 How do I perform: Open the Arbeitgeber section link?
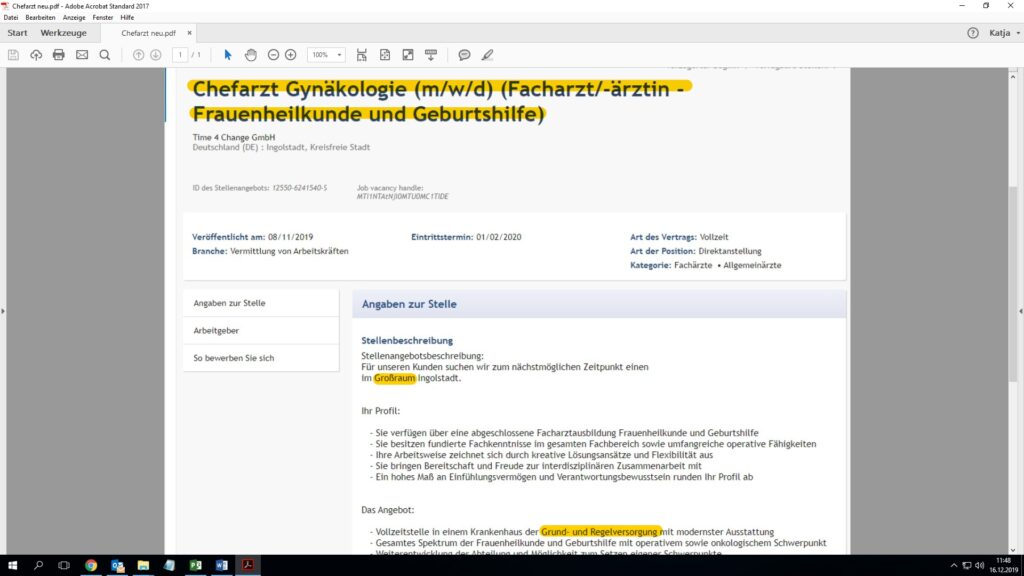(x=215, y=330)
